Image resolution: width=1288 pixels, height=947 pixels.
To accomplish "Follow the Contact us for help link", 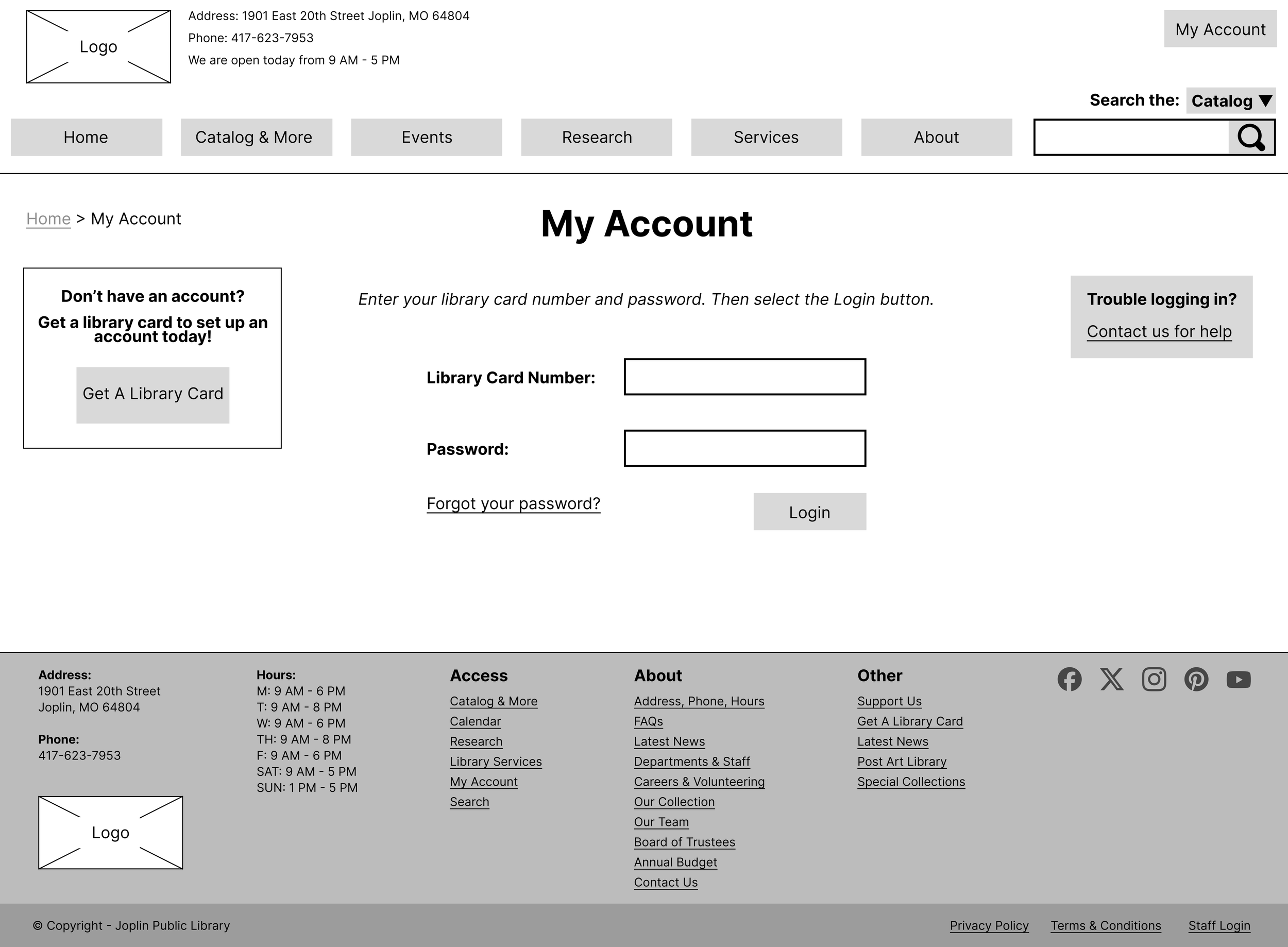I will [1159, 331].
